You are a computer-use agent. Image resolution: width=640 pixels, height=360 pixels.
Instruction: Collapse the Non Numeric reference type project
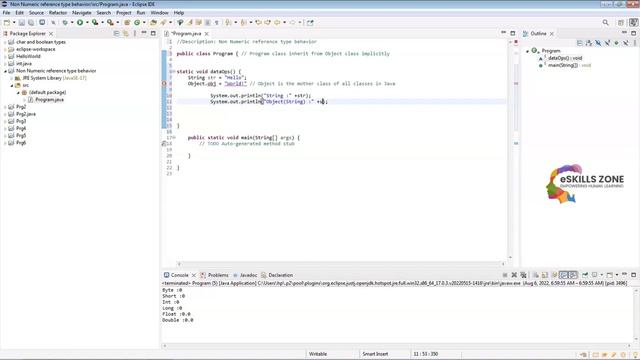pyautogui.click(x=5, y=71)
